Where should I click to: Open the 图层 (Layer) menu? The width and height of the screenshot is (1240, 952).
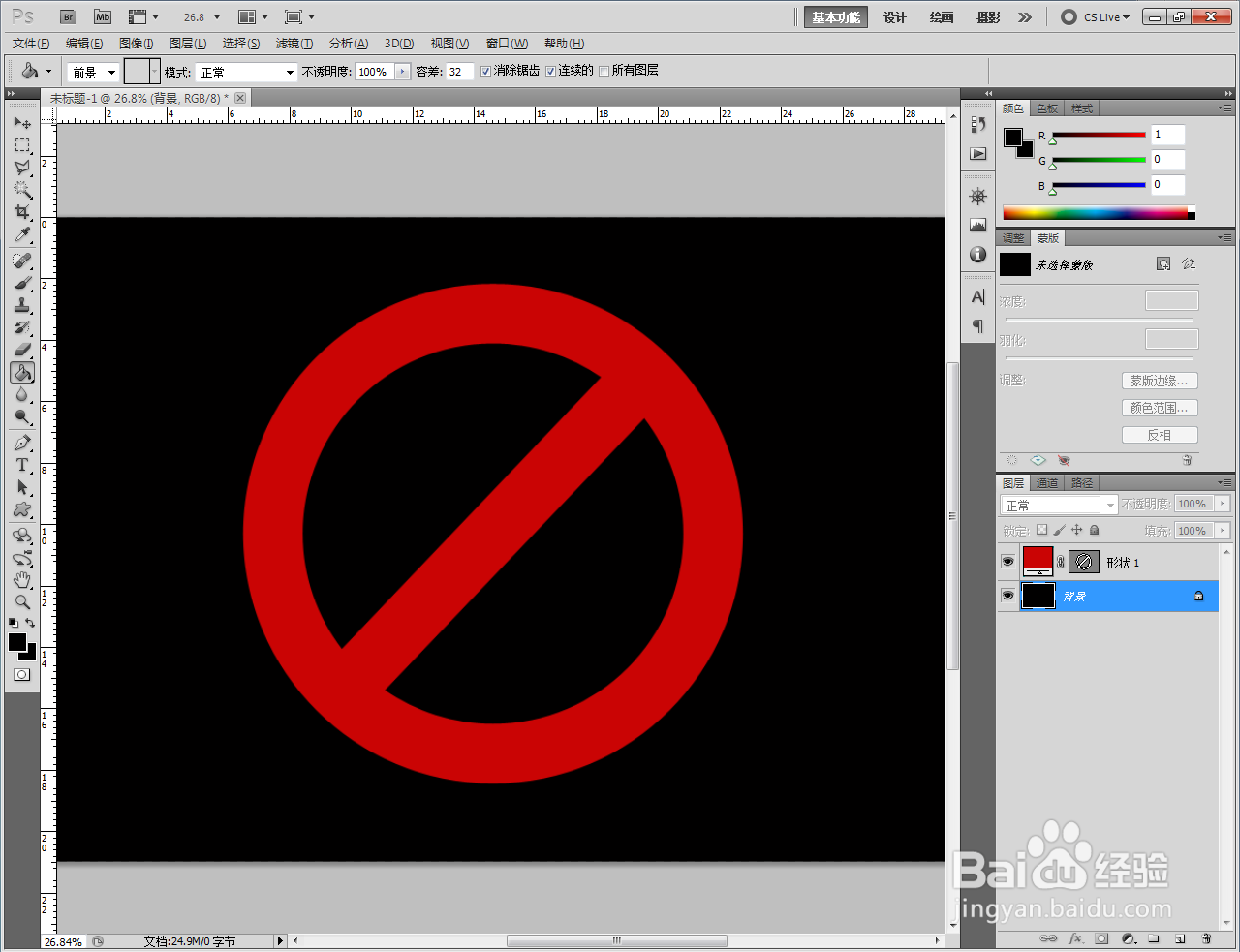[188, 44]
